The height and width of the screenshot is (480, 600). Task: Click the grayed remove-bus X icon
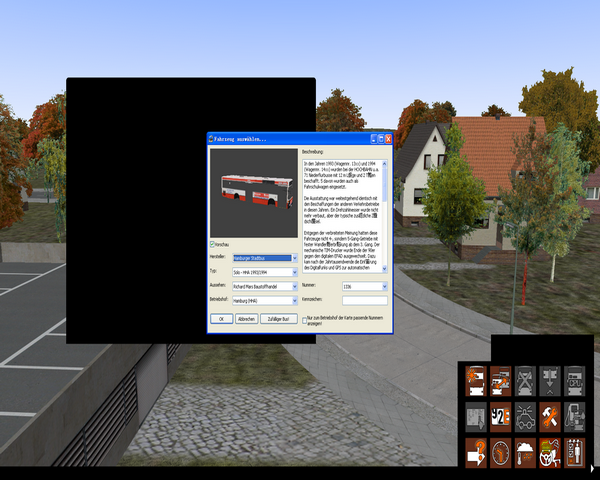click(x=525, y=380)
